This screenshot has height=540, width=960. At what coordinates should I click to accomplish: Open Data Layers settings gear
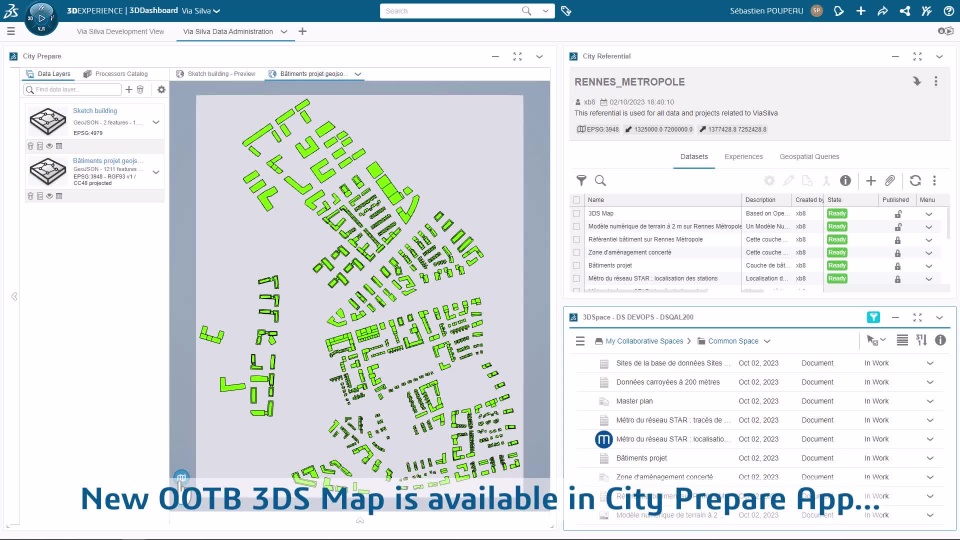162,89
